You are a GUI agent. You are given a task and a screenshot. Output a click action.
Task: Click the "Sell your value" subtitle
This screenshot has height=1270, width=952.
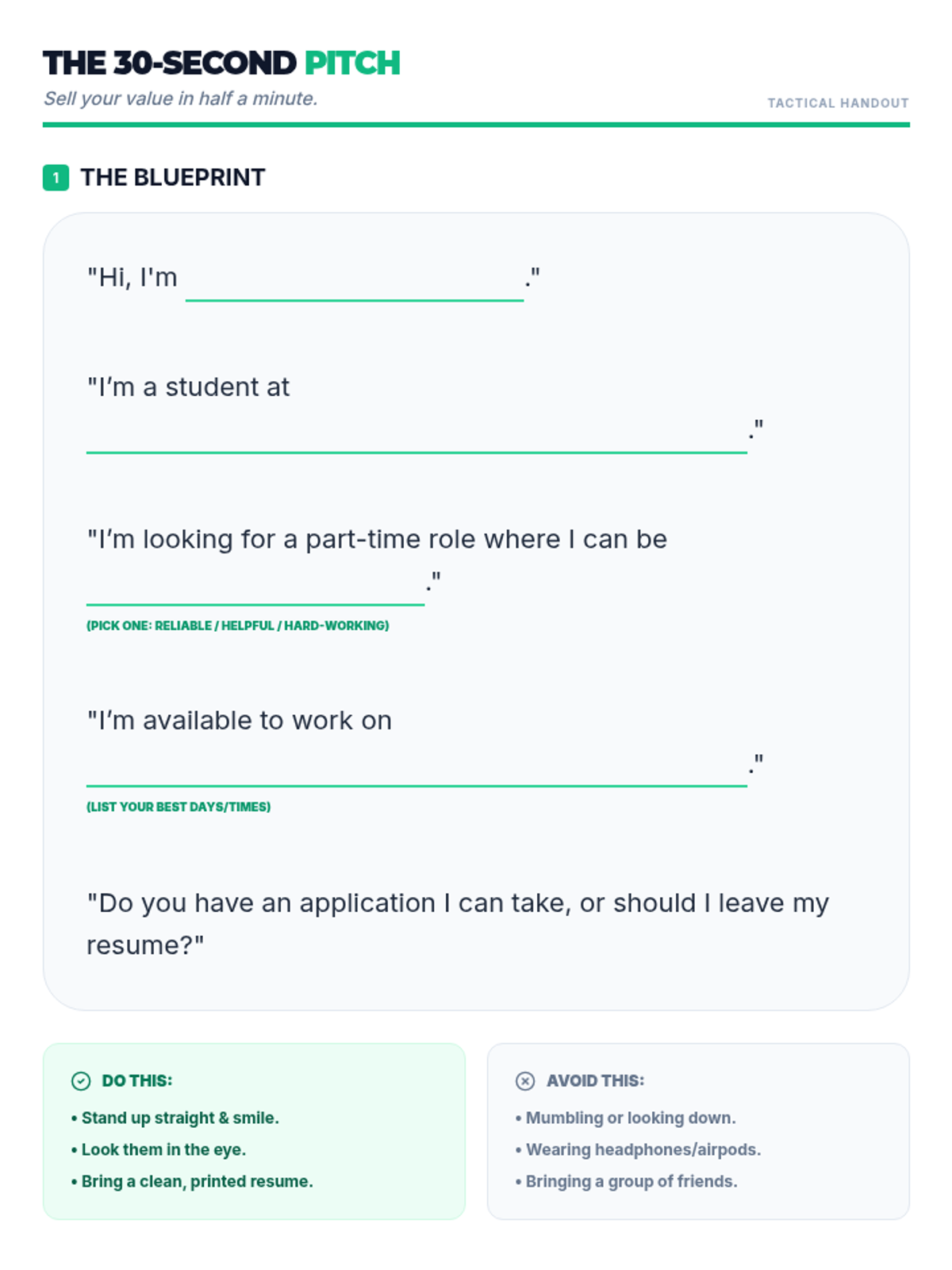pyautogui.click(x=180, y=98)
